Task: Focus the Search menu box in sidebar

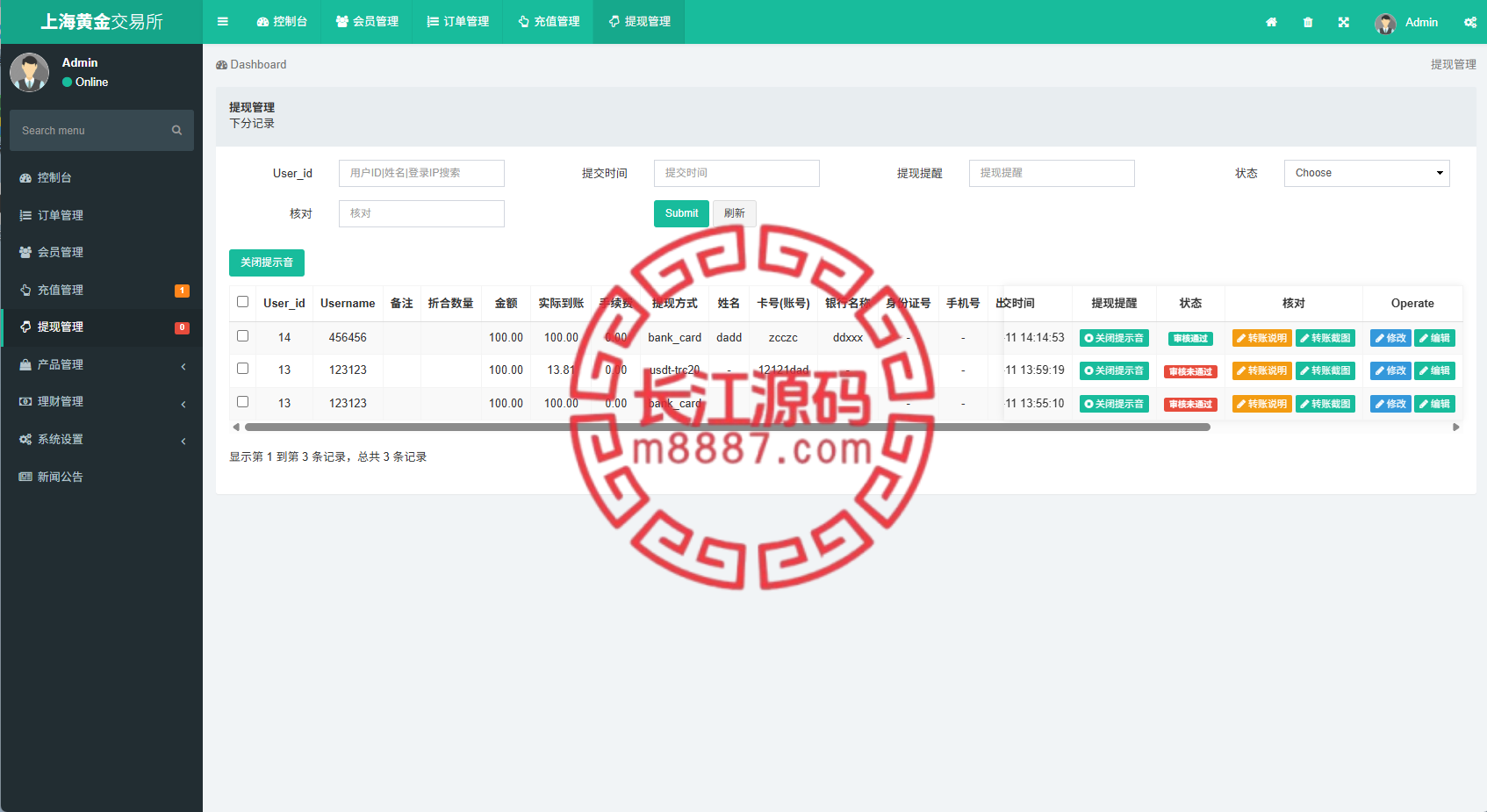Action: click(x=102, y=130)
